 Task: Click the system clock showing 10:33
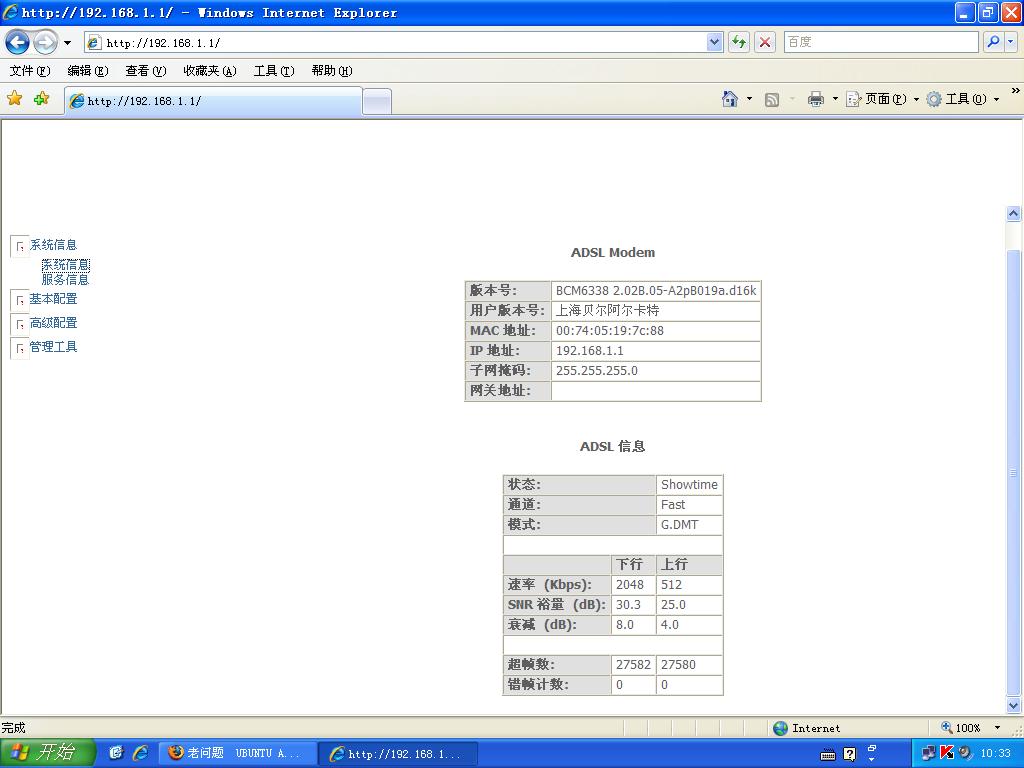[995, 754]
